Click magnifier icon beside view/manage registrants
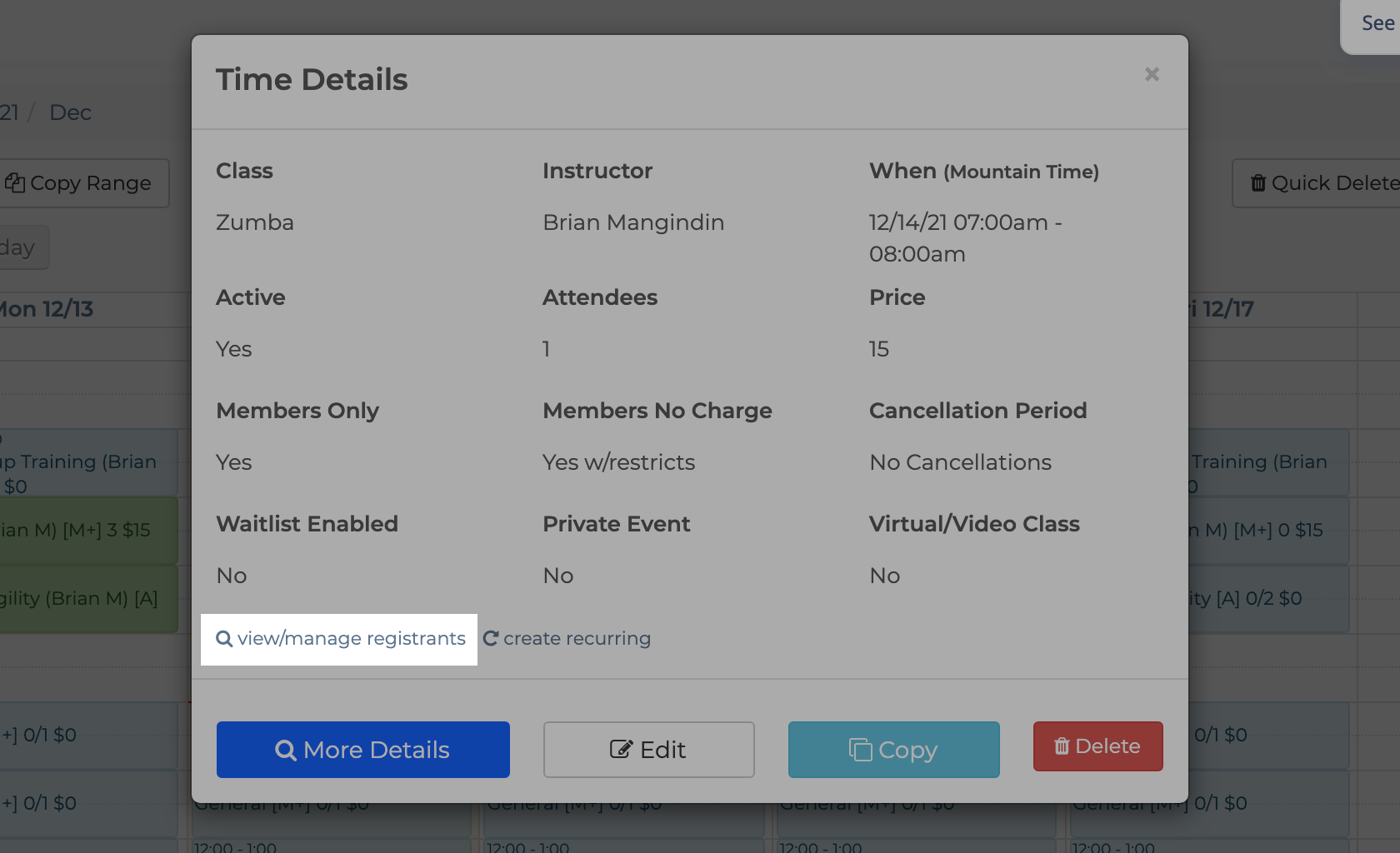Screen dimensions: 1400x853 tap(224, 639)
